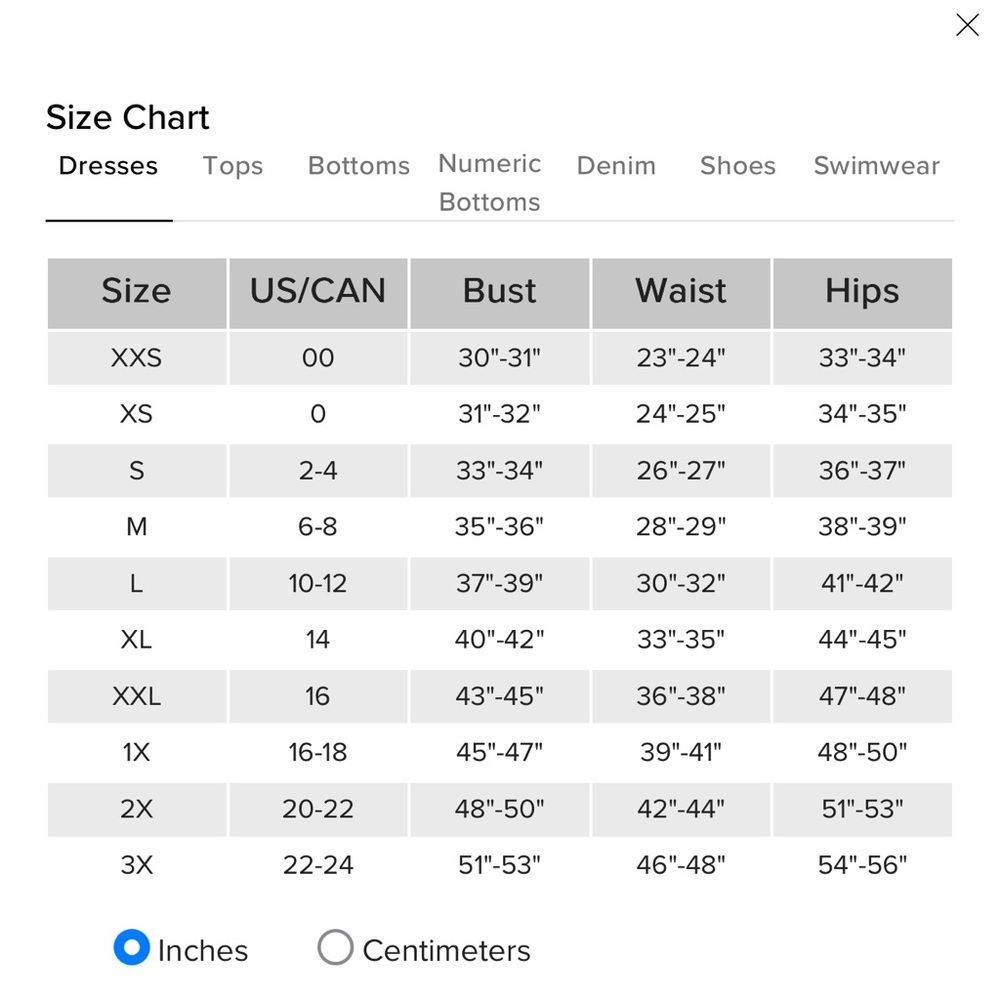The width and height of the screenshot is (1000, 1000).
Task: Click the 3X size row label
Action: coord(136,865)
